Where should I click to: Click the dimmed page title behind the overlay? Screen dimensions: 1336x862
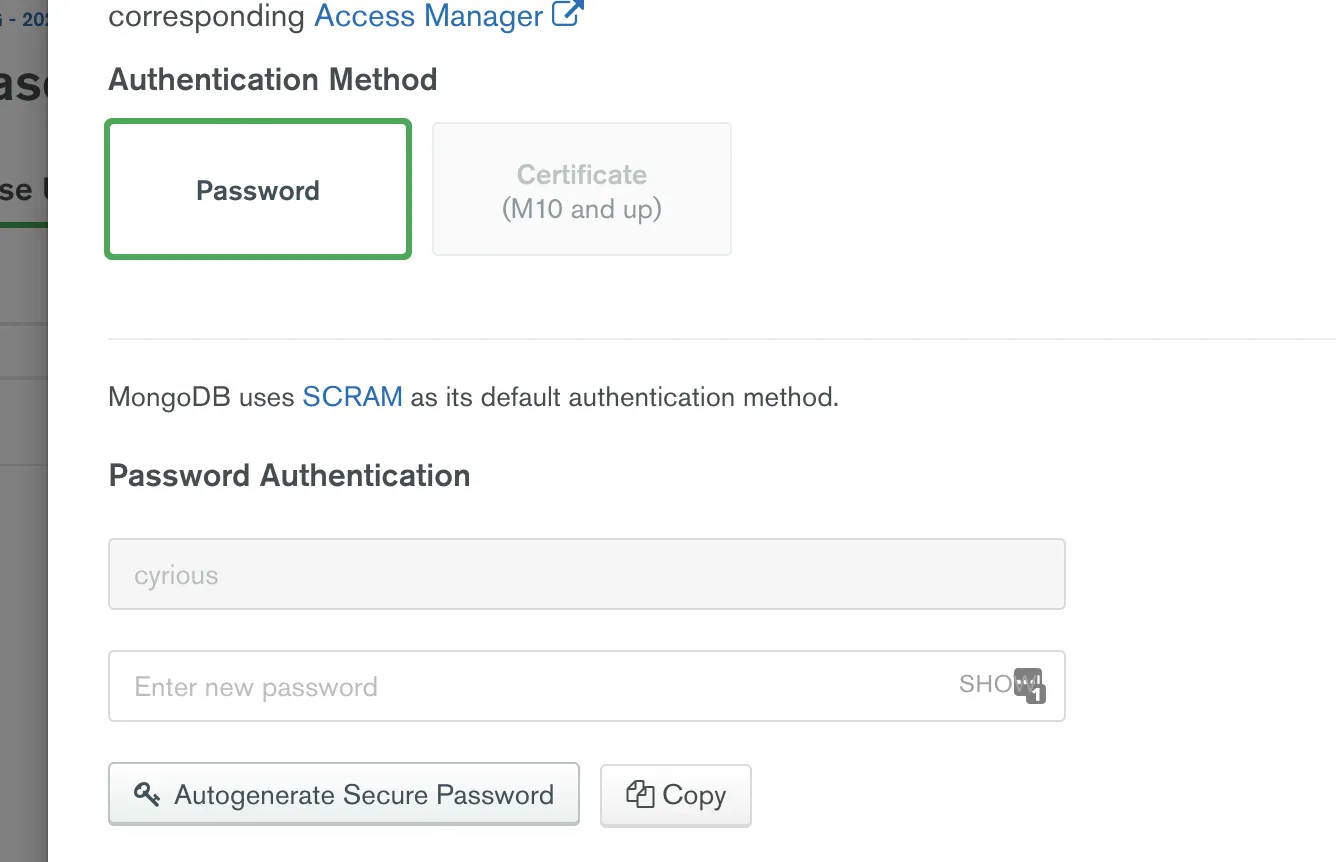pos(22,85)
